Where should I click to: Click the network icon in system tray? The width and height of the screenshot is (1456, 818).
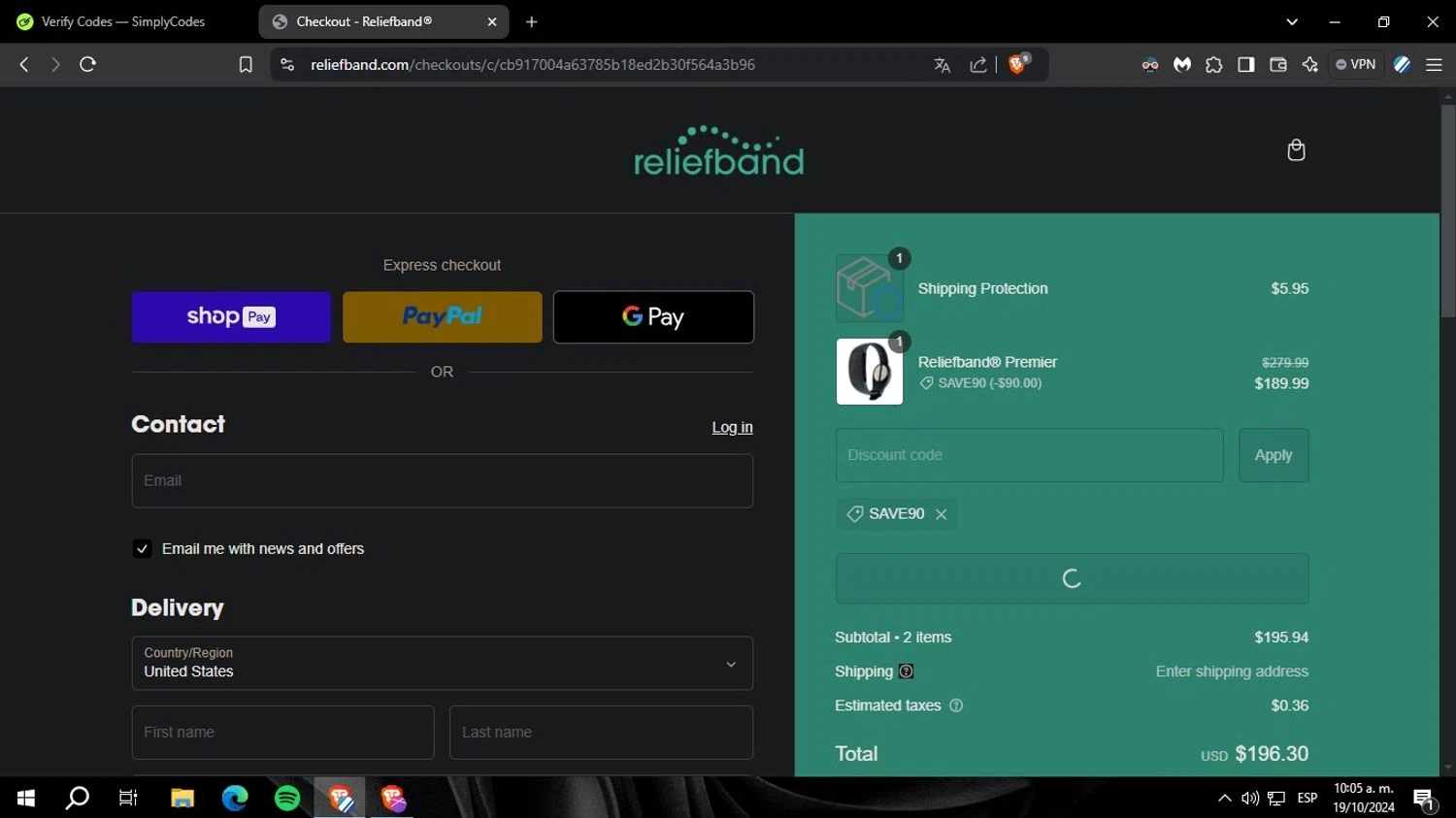[x=1277, y=798]
